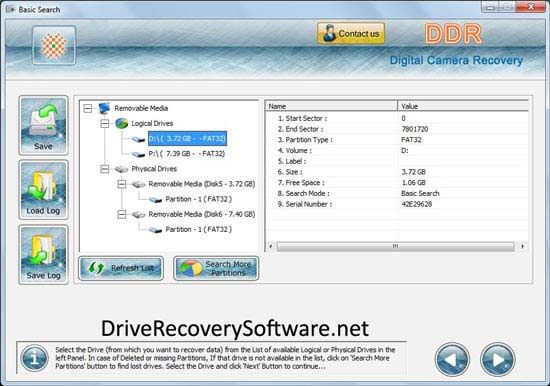The image size is (550, 386).
Task: Collapse the Logical Drives tree node
Action: click(105, 123)
